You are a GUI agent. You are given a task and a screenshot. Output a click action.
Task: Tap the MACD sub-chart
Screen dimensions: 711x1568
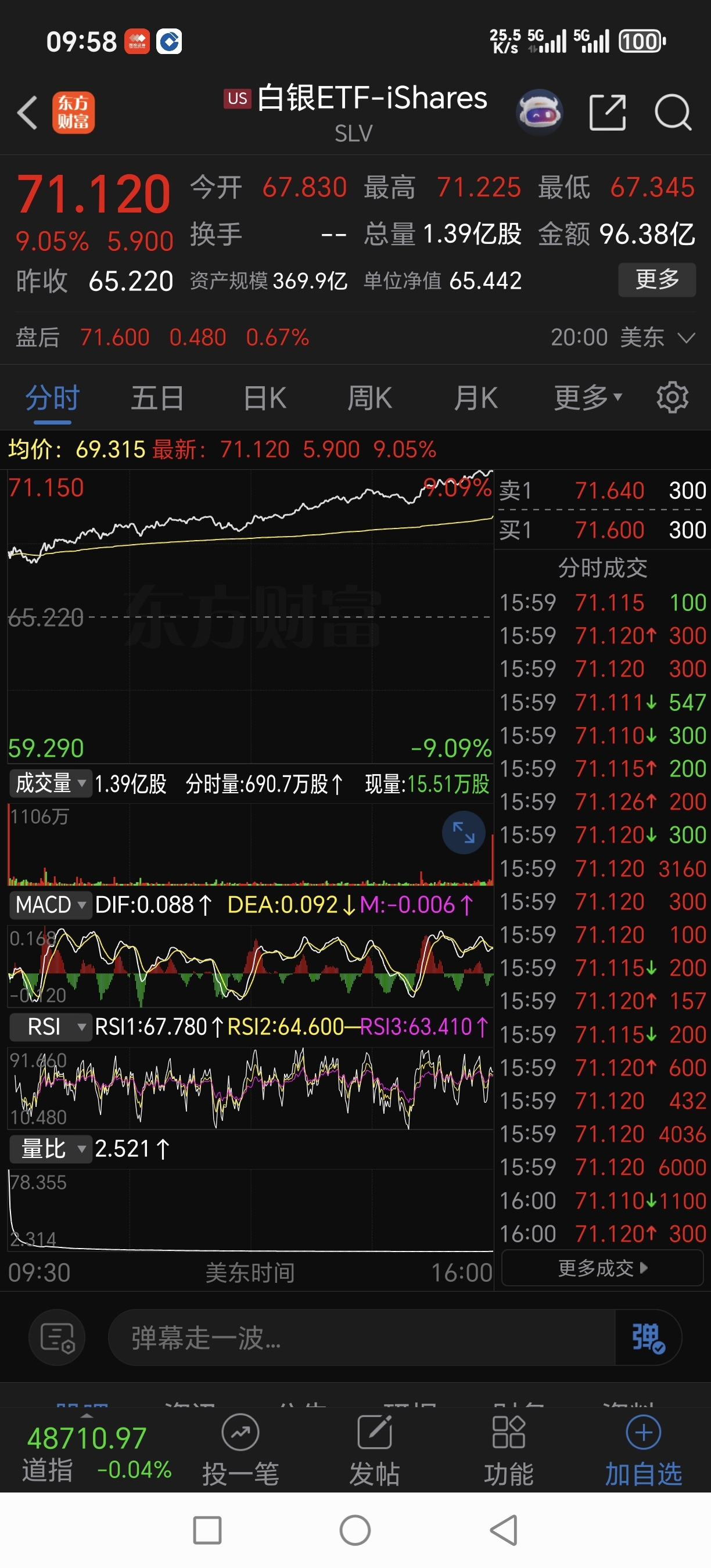(x=250, y=965)
